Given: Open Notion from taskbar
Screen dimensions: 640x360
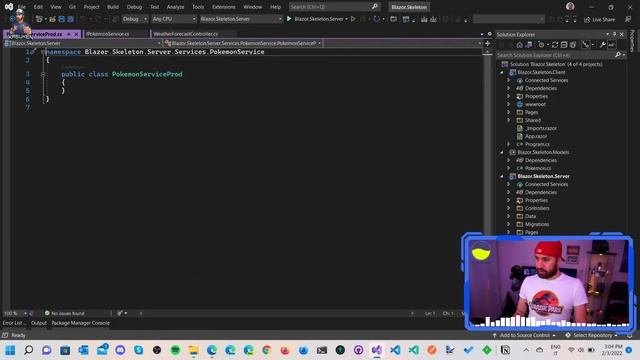Looking at the screenshot, I should point(505,350).
